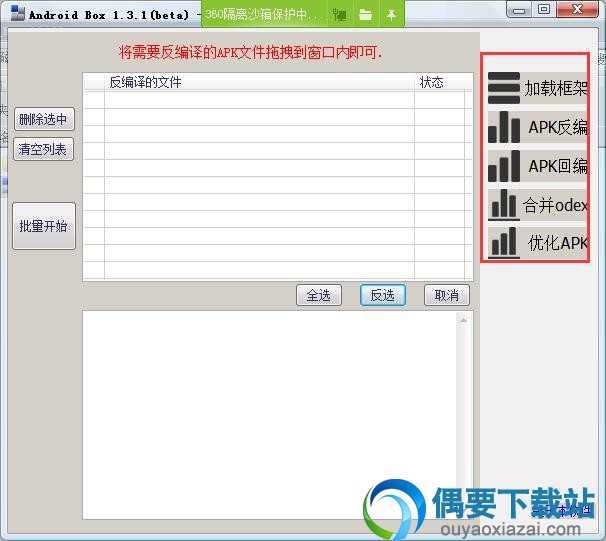
Task: Click the 优化APK bar chart icon
Action: [x=504, y=243]
